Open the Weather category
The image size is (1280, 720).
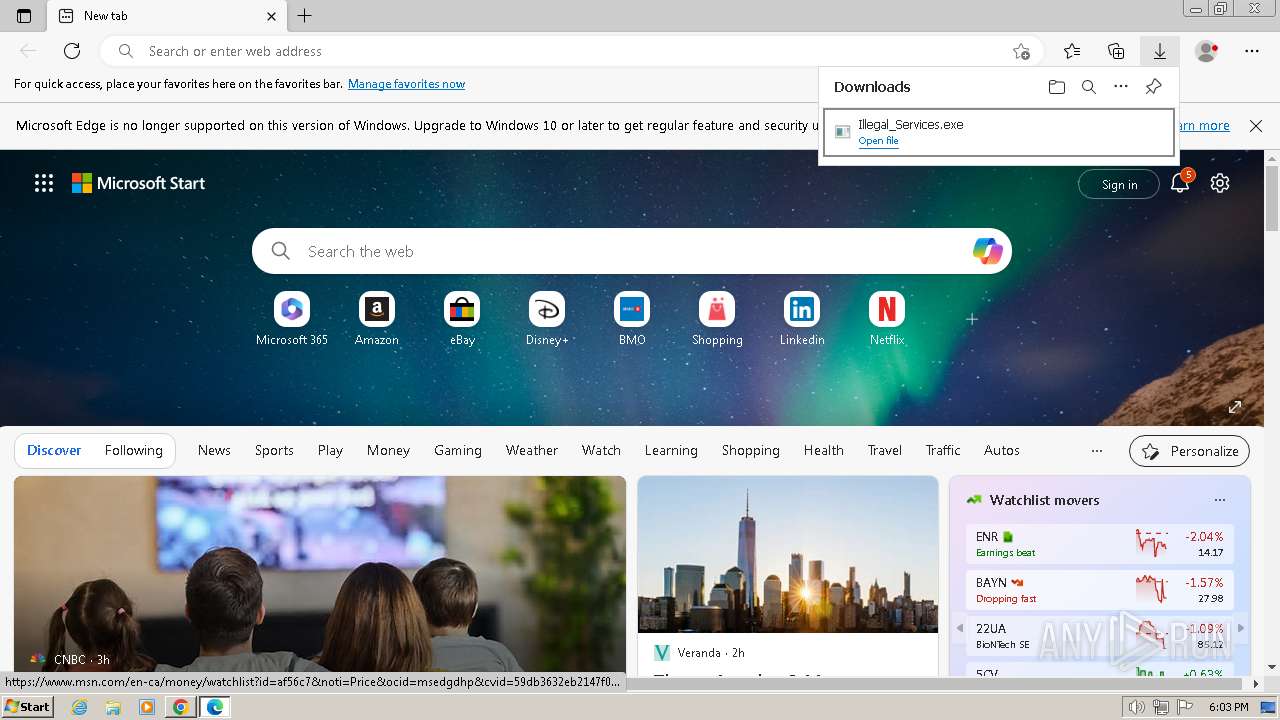[532, 451]
